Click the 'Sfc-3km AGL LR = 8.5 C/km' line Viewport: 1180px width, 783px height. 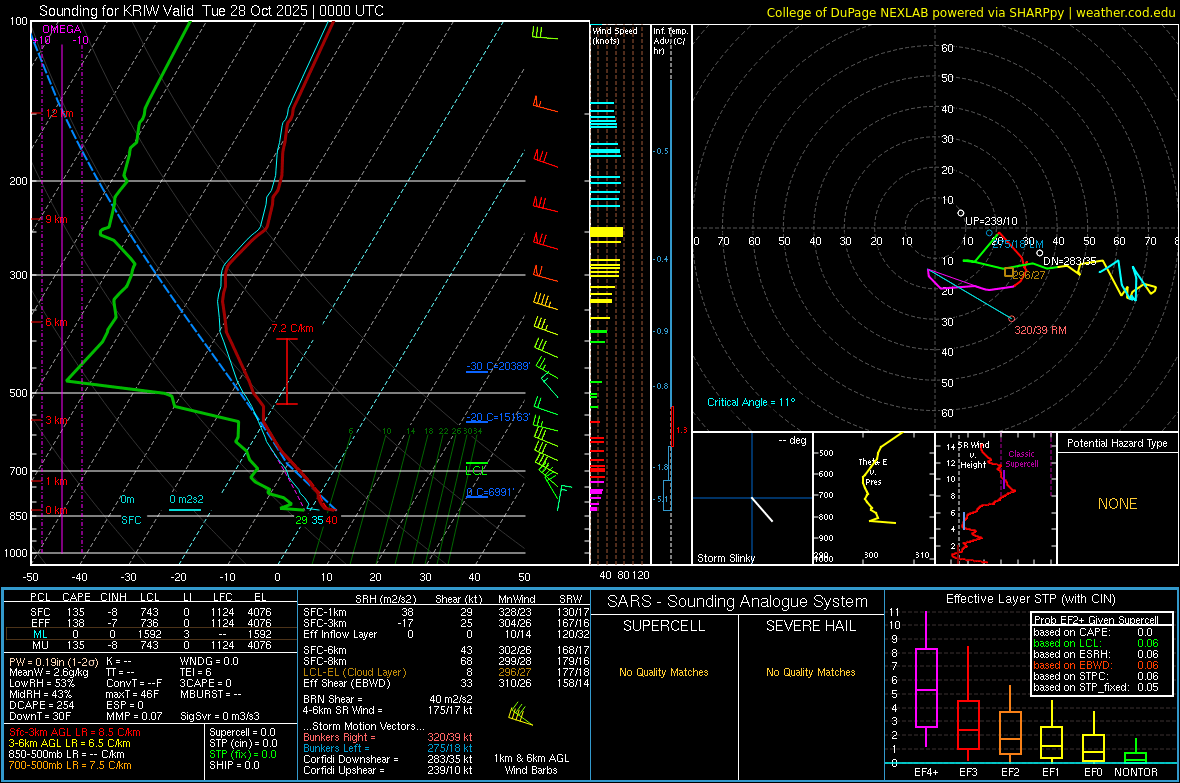pos(75,732)
